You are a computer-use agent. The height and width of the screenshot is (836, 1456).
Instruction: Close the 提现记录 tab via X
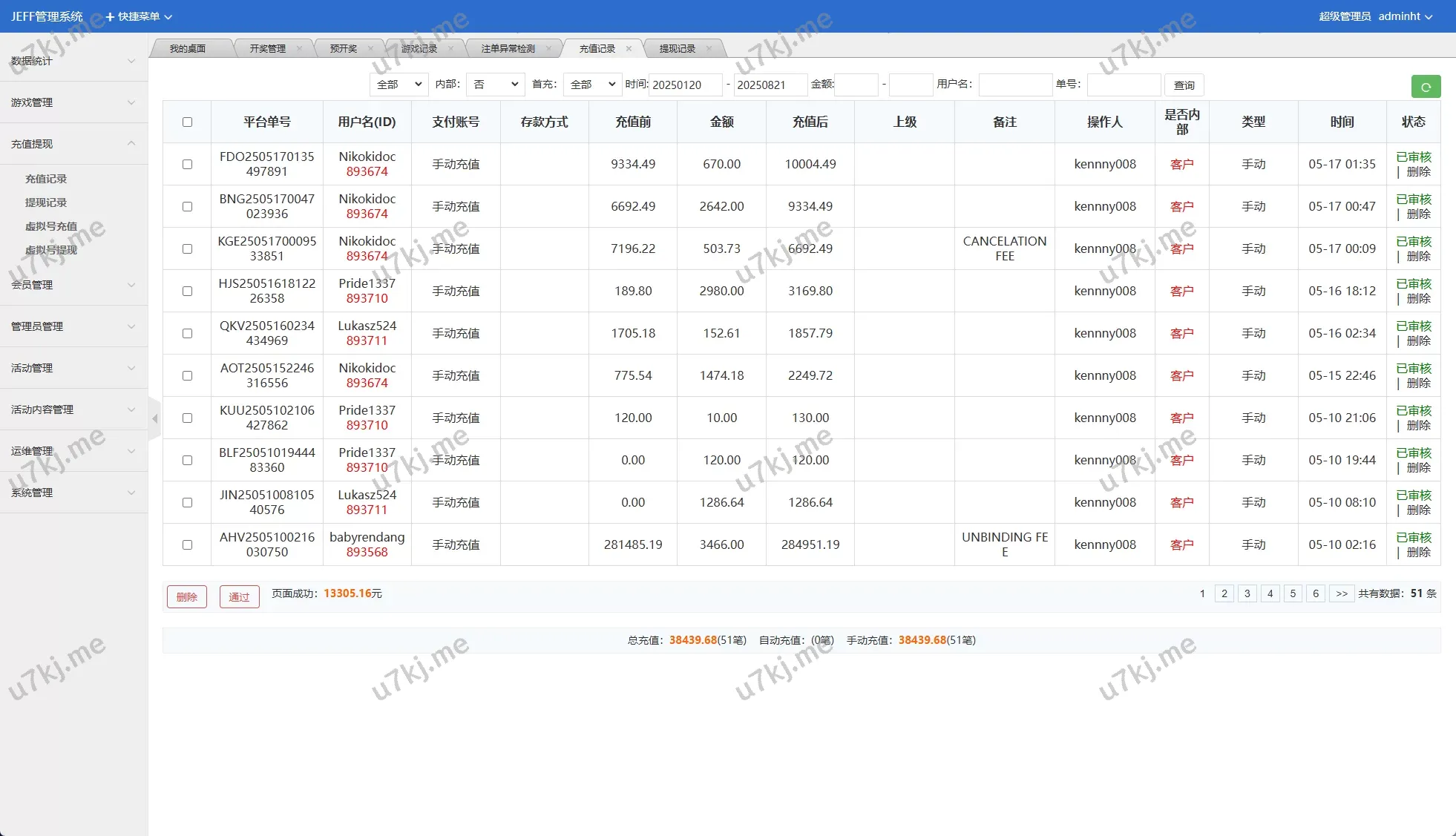click(x=709, y=48)
